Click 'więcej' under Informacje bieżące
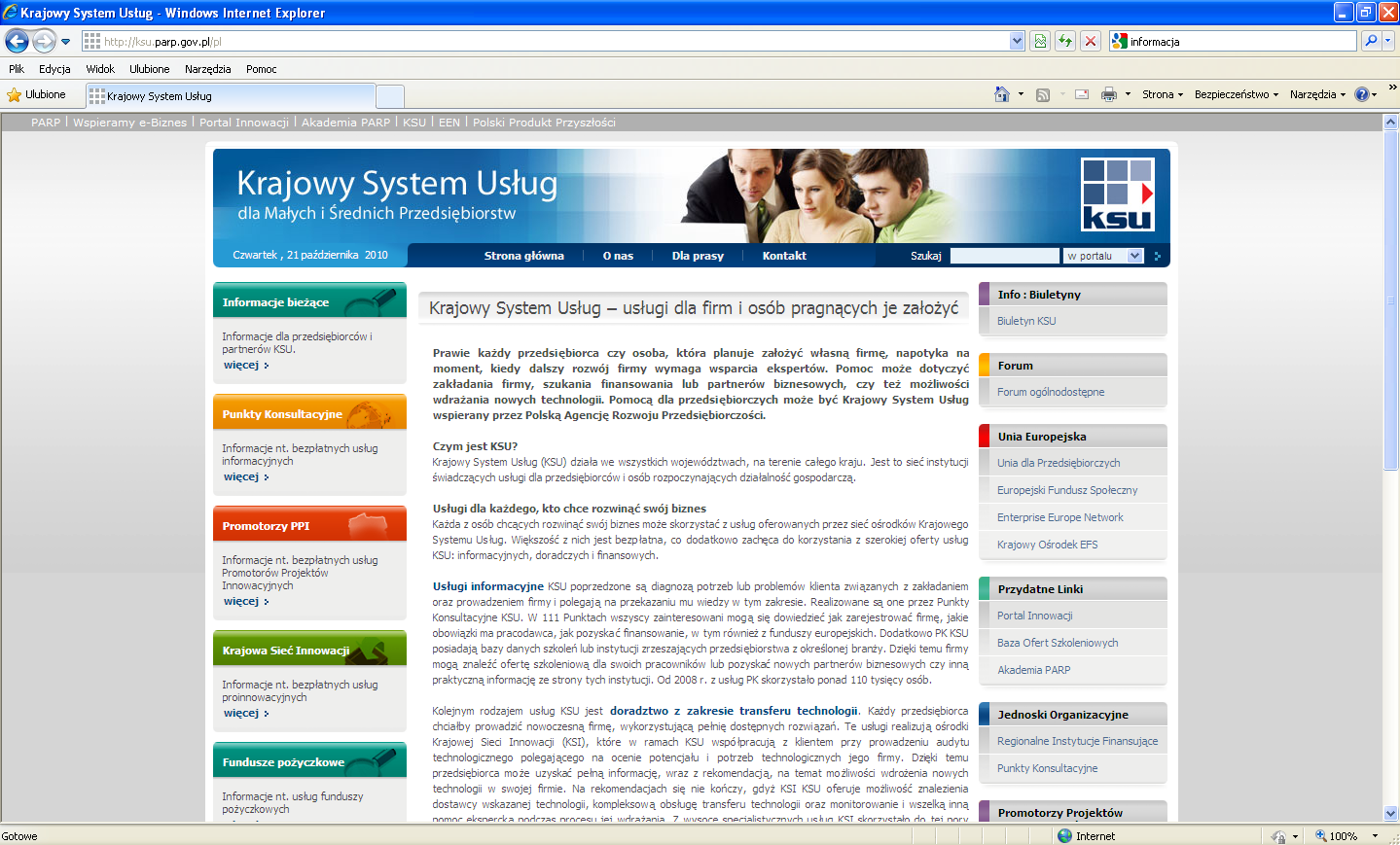The width and height of the screenshot is (1400, 845). point(246,366)
